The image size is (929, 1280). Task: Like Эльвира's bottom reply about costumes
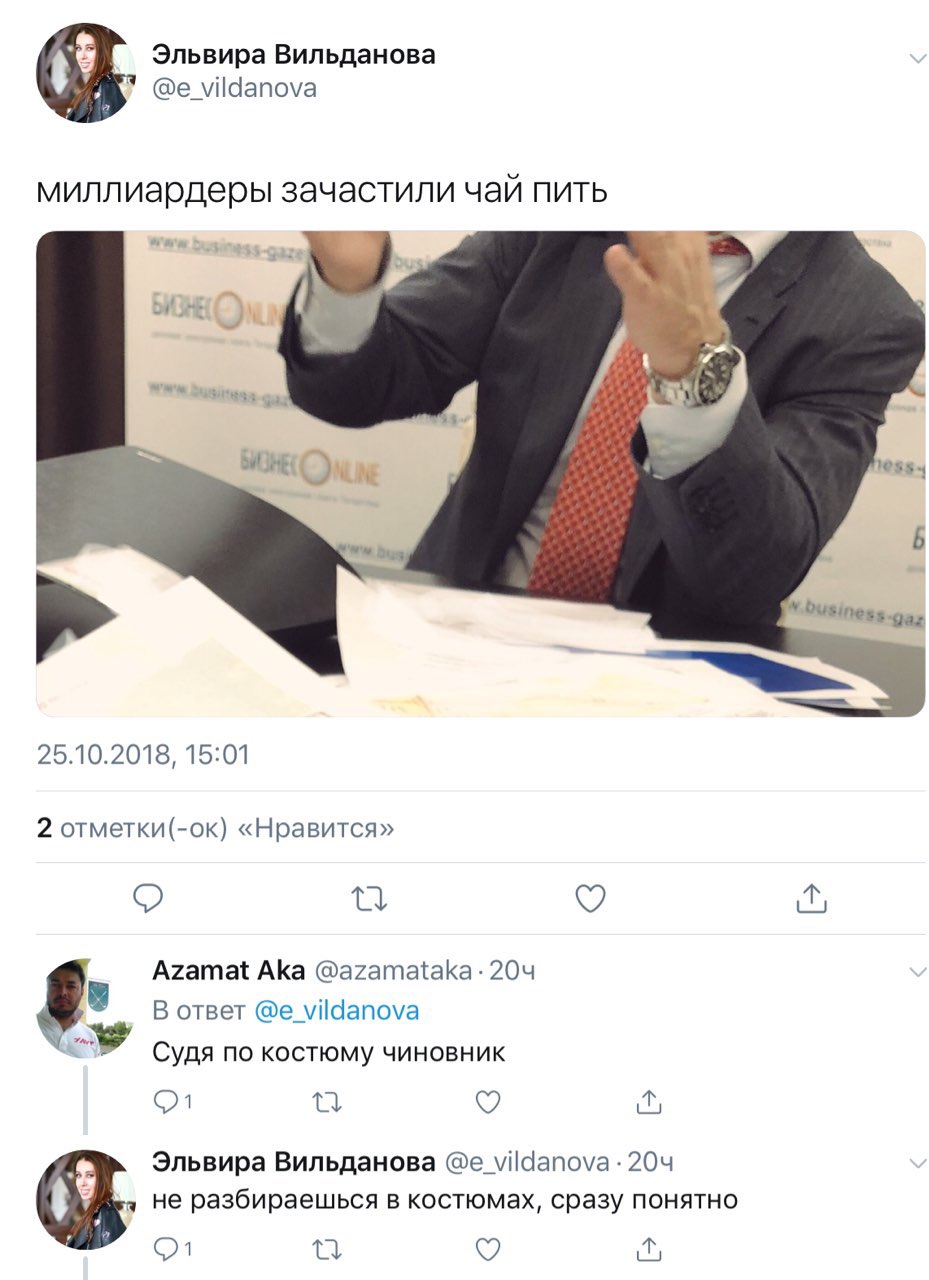click(x=487, y=1249)
